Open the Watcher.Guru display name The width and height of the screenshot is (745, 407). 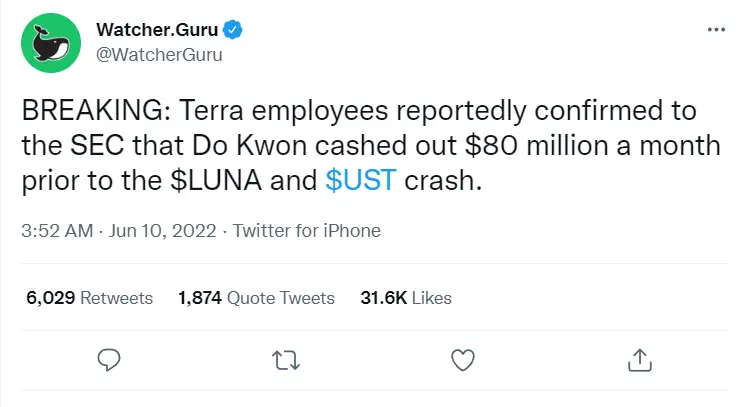coord(157,30)
